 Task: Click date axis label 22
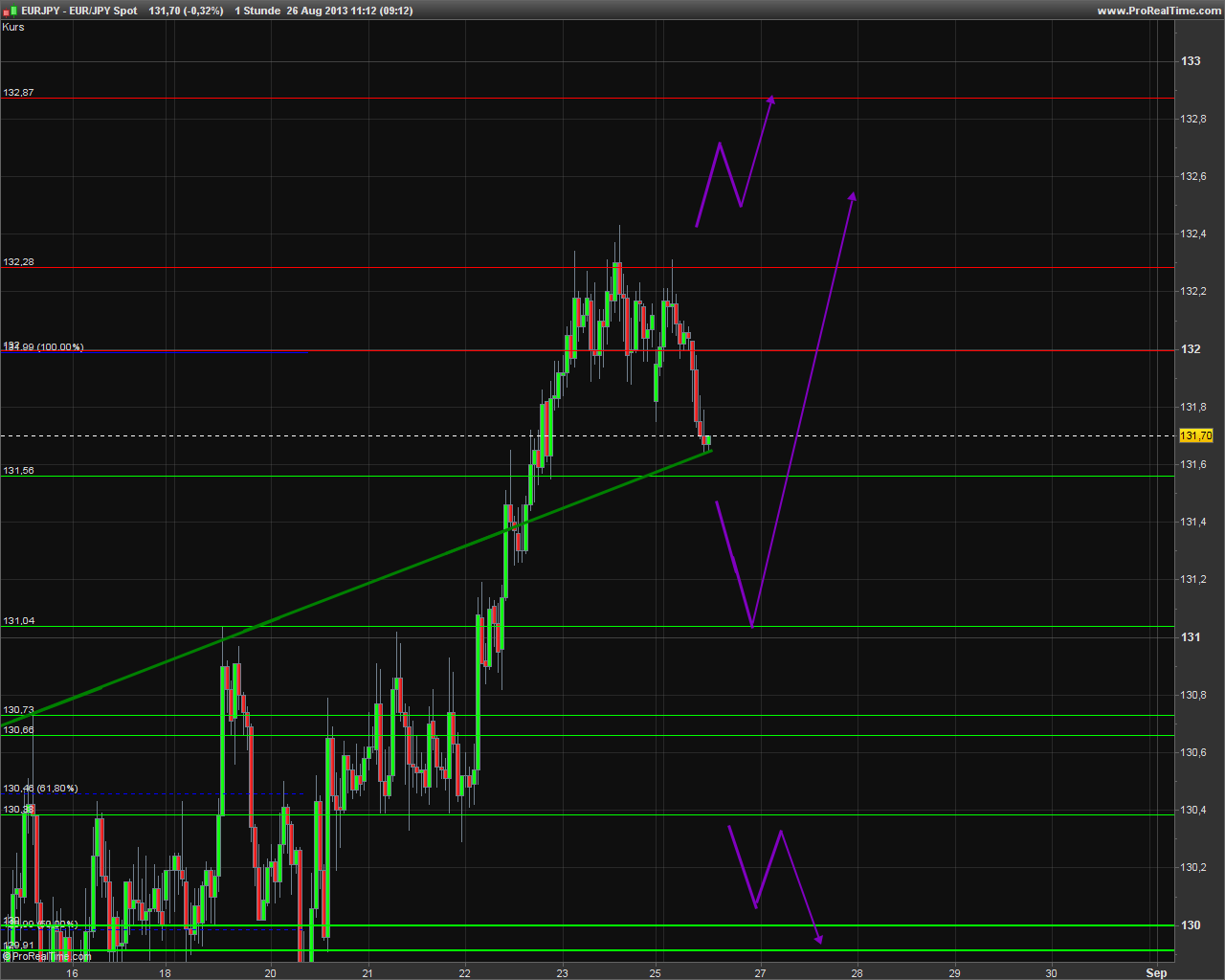click(x=464, y=973)
